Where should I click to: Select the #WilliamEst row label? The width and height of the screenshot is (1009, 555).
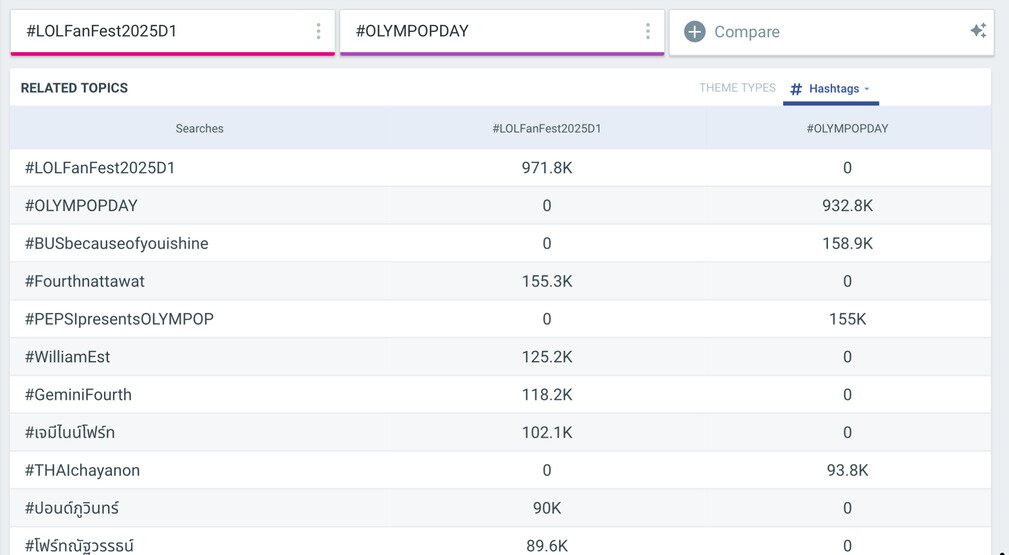click(x=67, y=357)
